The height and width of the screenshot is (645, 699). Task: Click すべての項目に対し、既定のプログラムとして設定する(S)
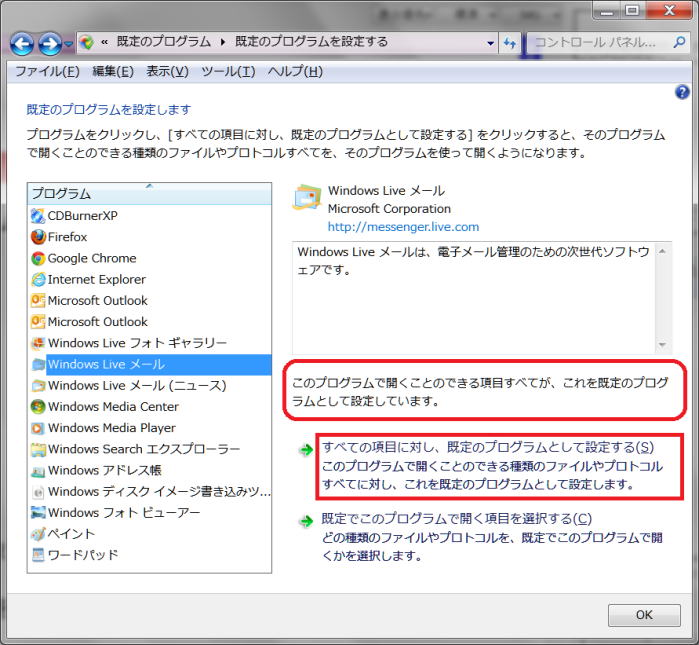coord(488,447)
